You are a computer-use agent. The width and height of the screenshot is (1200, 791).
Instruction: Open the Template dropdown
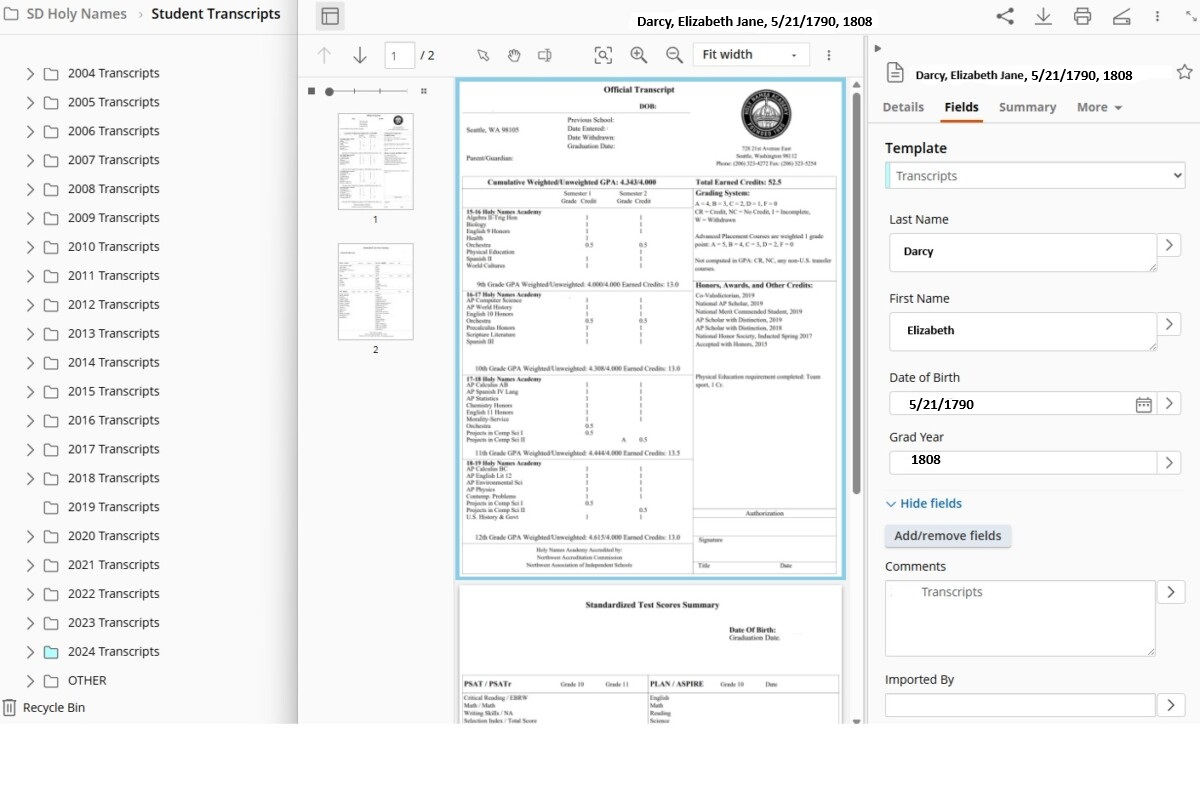1035,176
